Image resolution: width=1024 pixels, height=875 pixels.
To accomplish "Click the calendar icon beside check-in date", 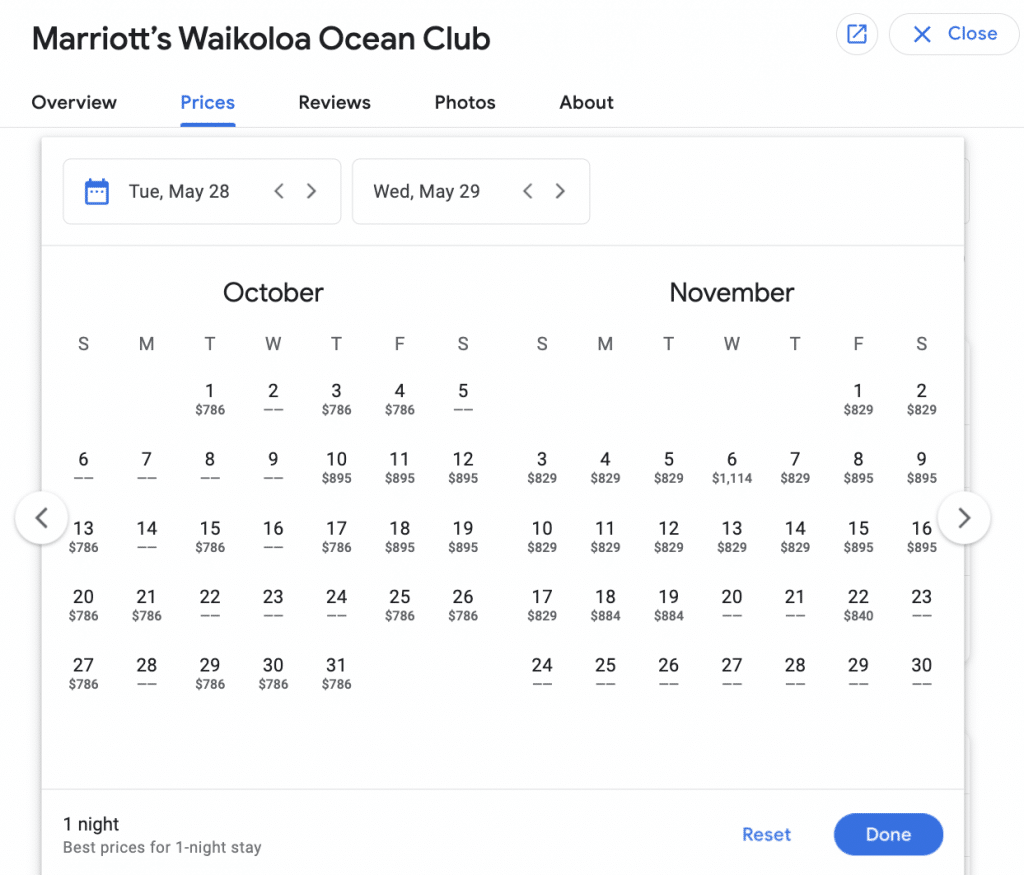I will (97, 192).
